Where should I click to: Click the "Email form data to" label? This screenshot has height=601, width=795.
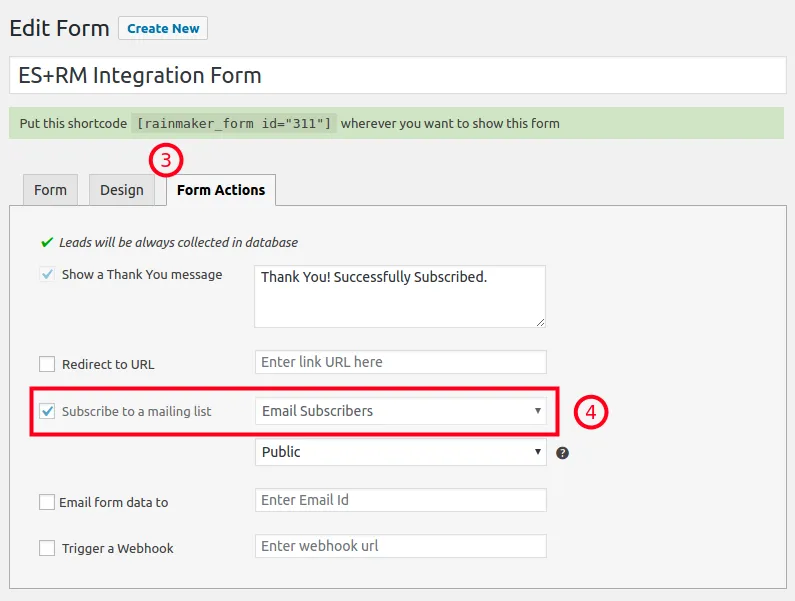114,502
